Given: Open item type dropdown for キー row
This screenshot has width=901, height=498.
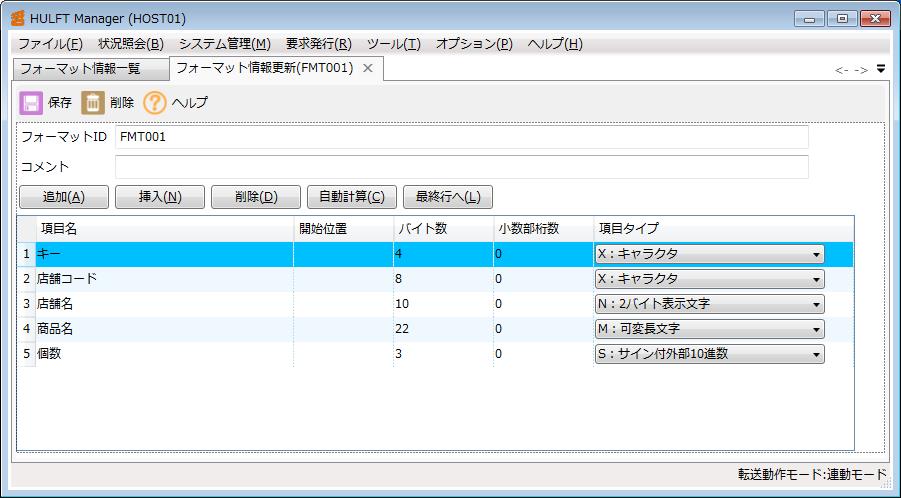Looking at the screenshot, I should coord(709,254).
